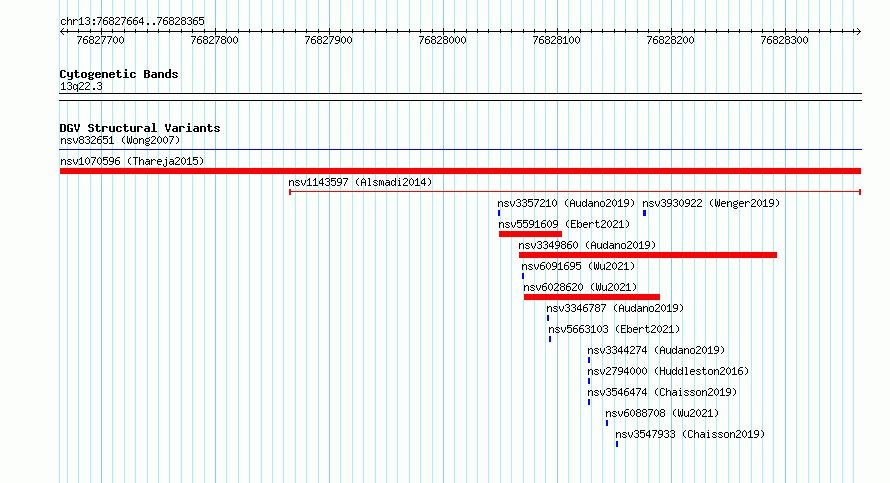The image size is (890, 483).
Task: Click the 76828300 ruler position
Action: pos(784,40)
